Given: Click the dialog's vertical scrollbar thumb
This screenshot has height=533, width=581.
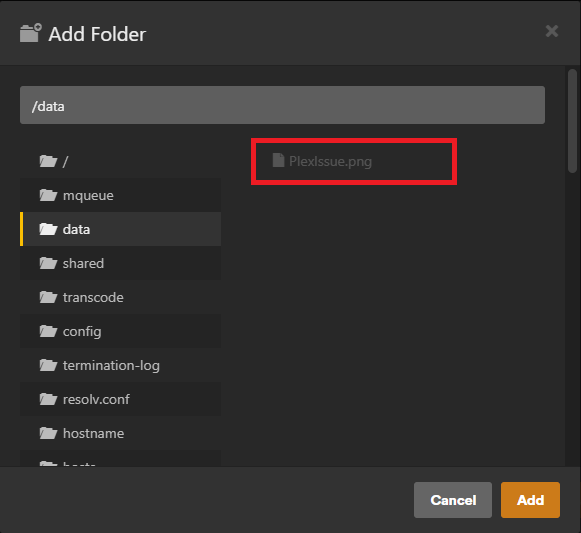Looking at the screenshot, I should click(x=572, y=121).
